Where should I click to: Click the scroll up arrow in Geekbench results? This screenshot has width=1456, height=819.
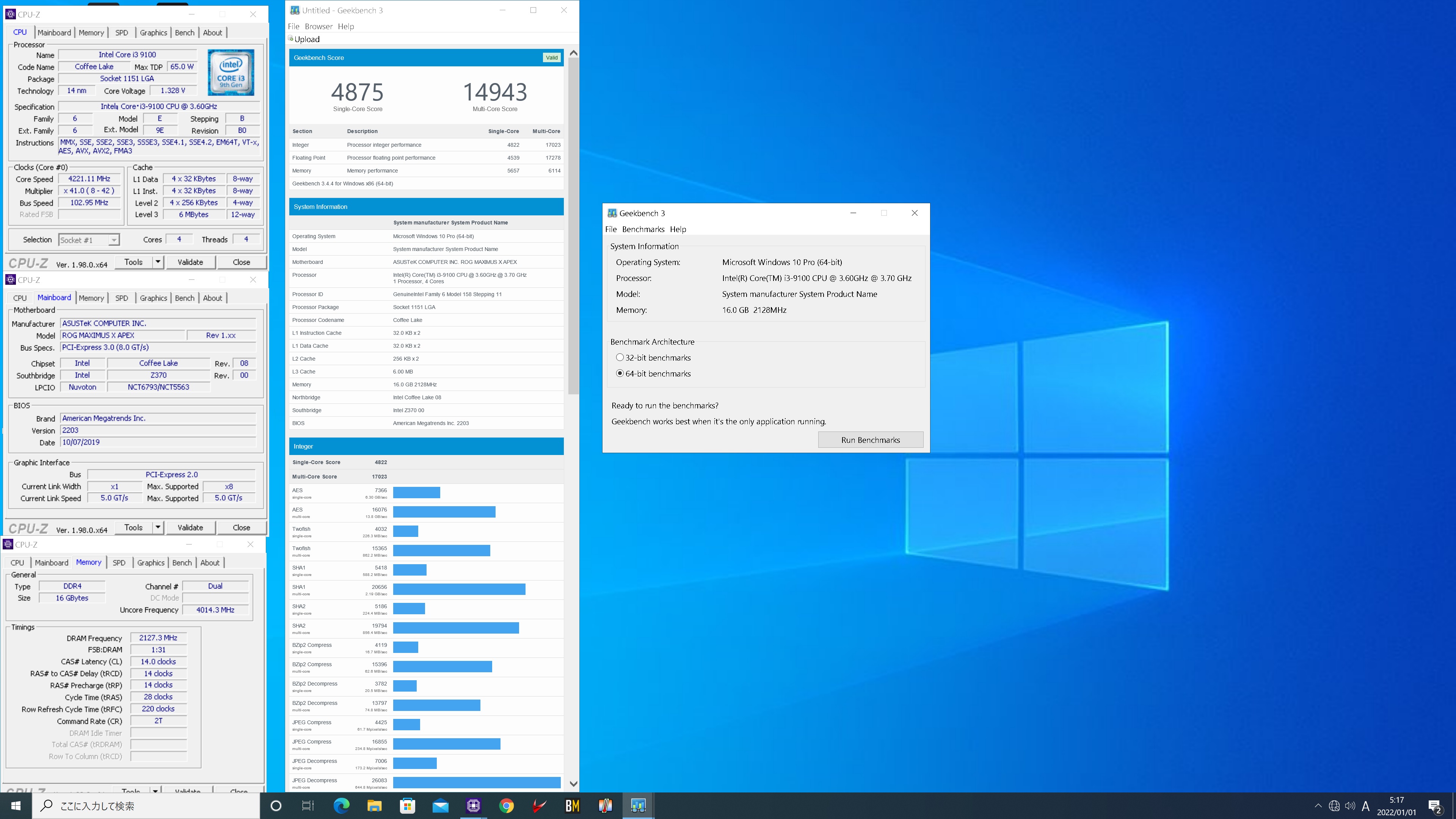click(x=574, y=53)
